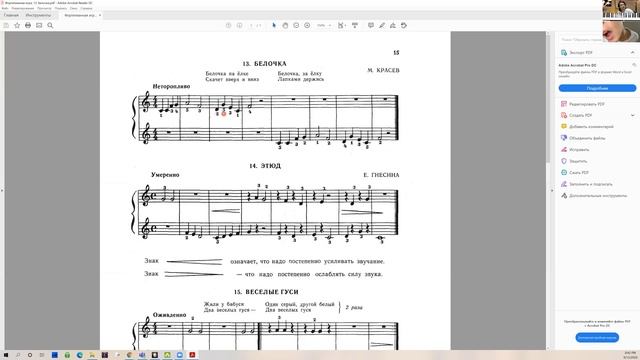Collapse the Экспорт PDF section chevron

tap(632, 53)
